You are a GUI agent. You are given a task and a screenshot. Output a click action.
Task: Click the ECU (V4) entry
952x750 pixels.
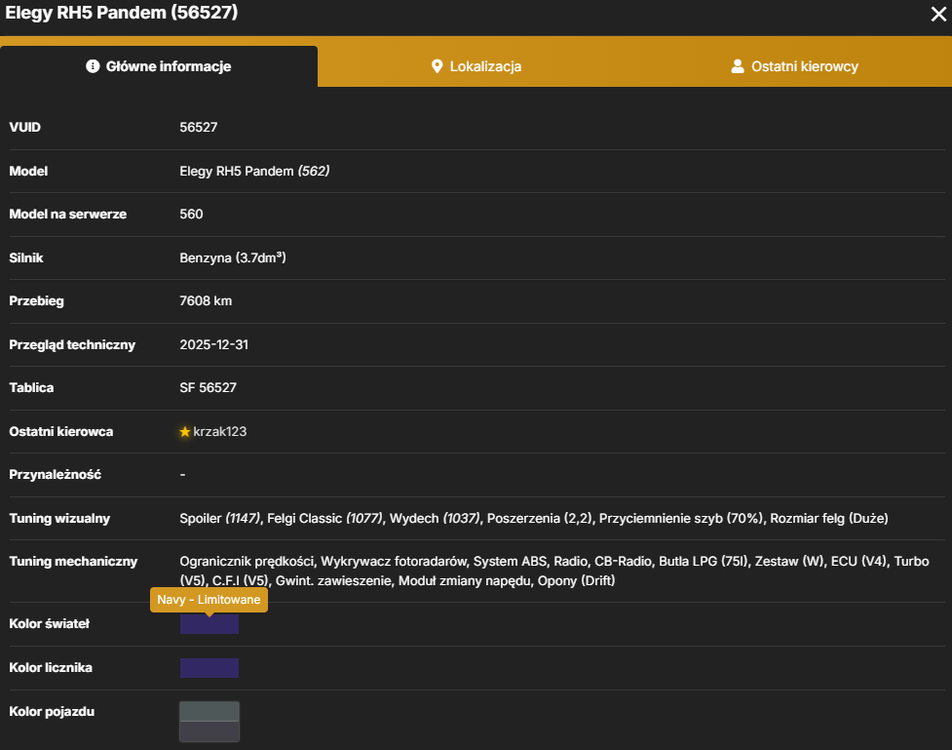(859, 562)
